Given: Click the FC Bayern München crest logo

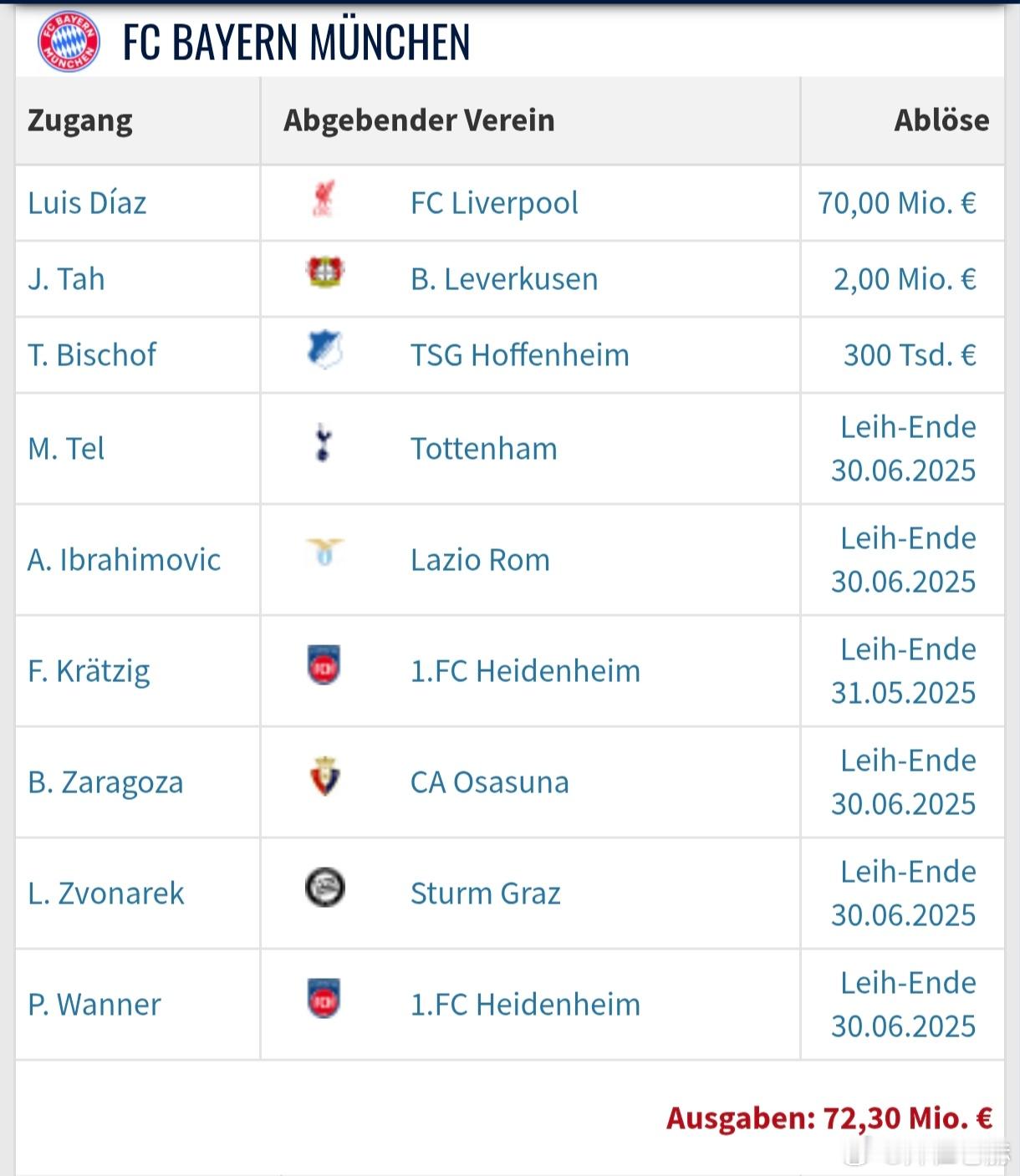Looking at the screenshot, I should click(x=69, y=42).
